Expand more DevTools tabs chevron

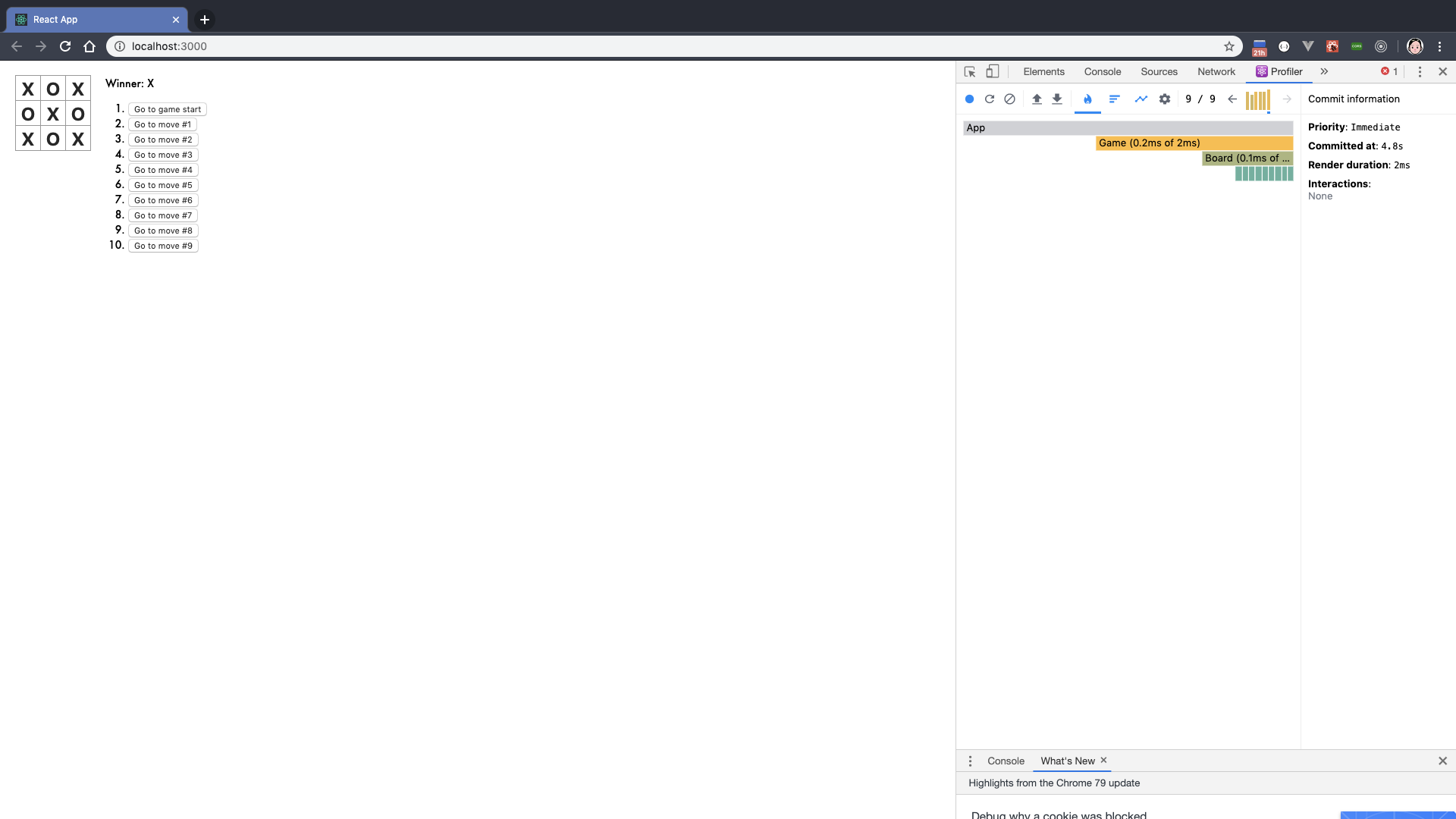point(1324,72)
